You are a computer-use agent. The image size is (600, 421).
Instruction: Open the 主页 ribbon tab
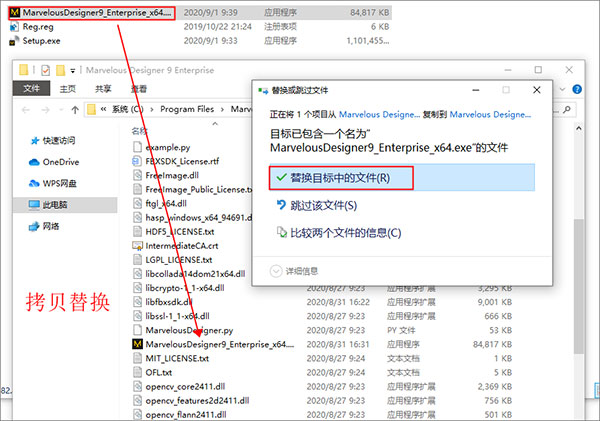tap(68, 89)
